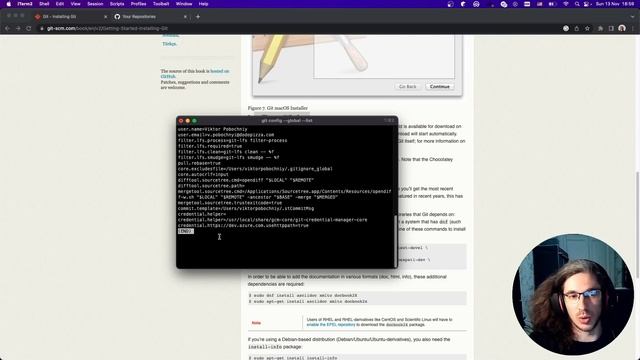Expand the tab search chevron

[633, 17]
